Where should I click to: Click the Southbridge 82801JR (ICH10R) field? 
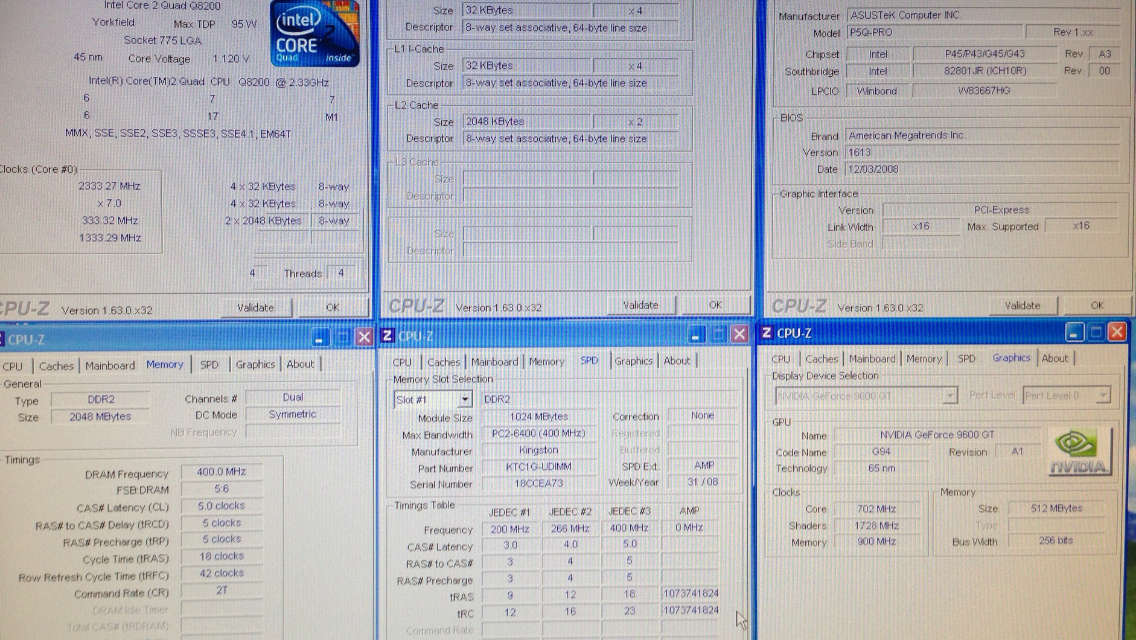(985, 72)
